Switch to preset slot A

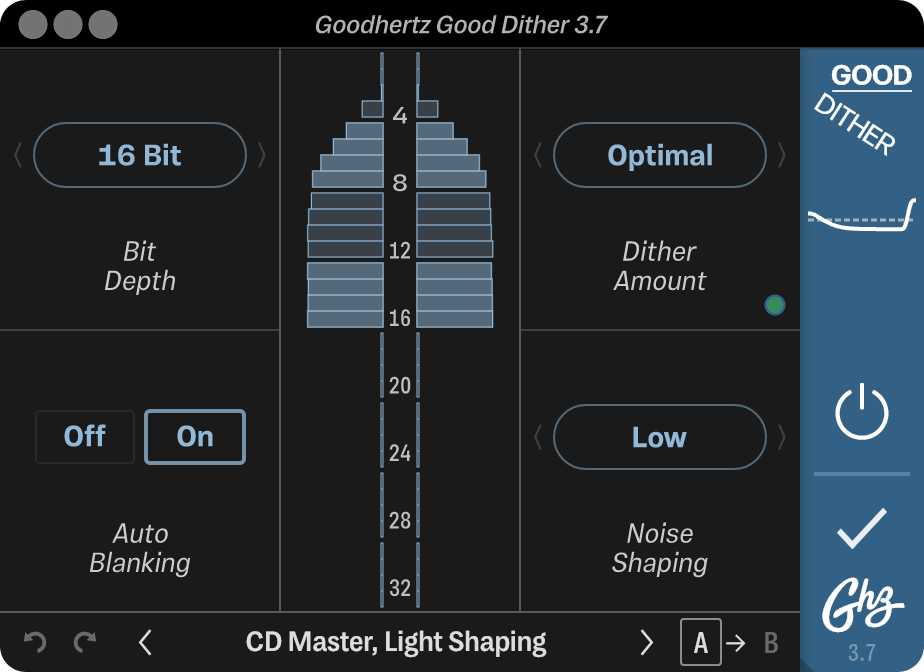coord(702,641)
